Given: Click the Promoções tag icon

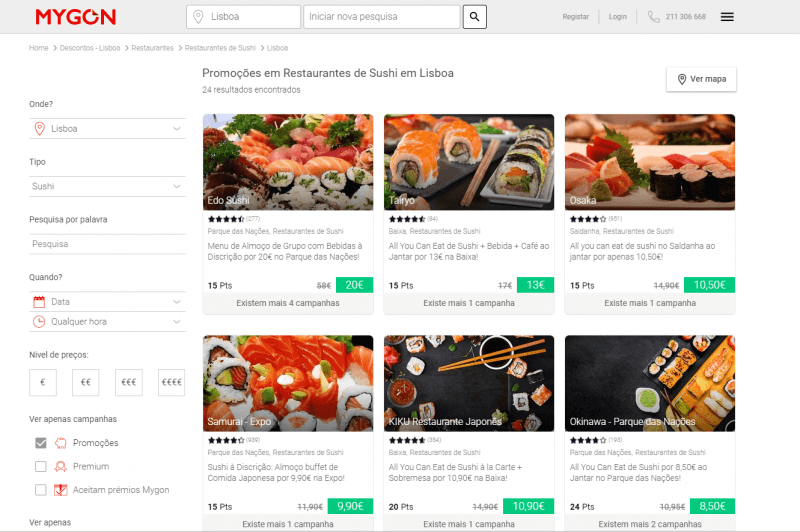Looking at the screenshot, I should 61,443.
